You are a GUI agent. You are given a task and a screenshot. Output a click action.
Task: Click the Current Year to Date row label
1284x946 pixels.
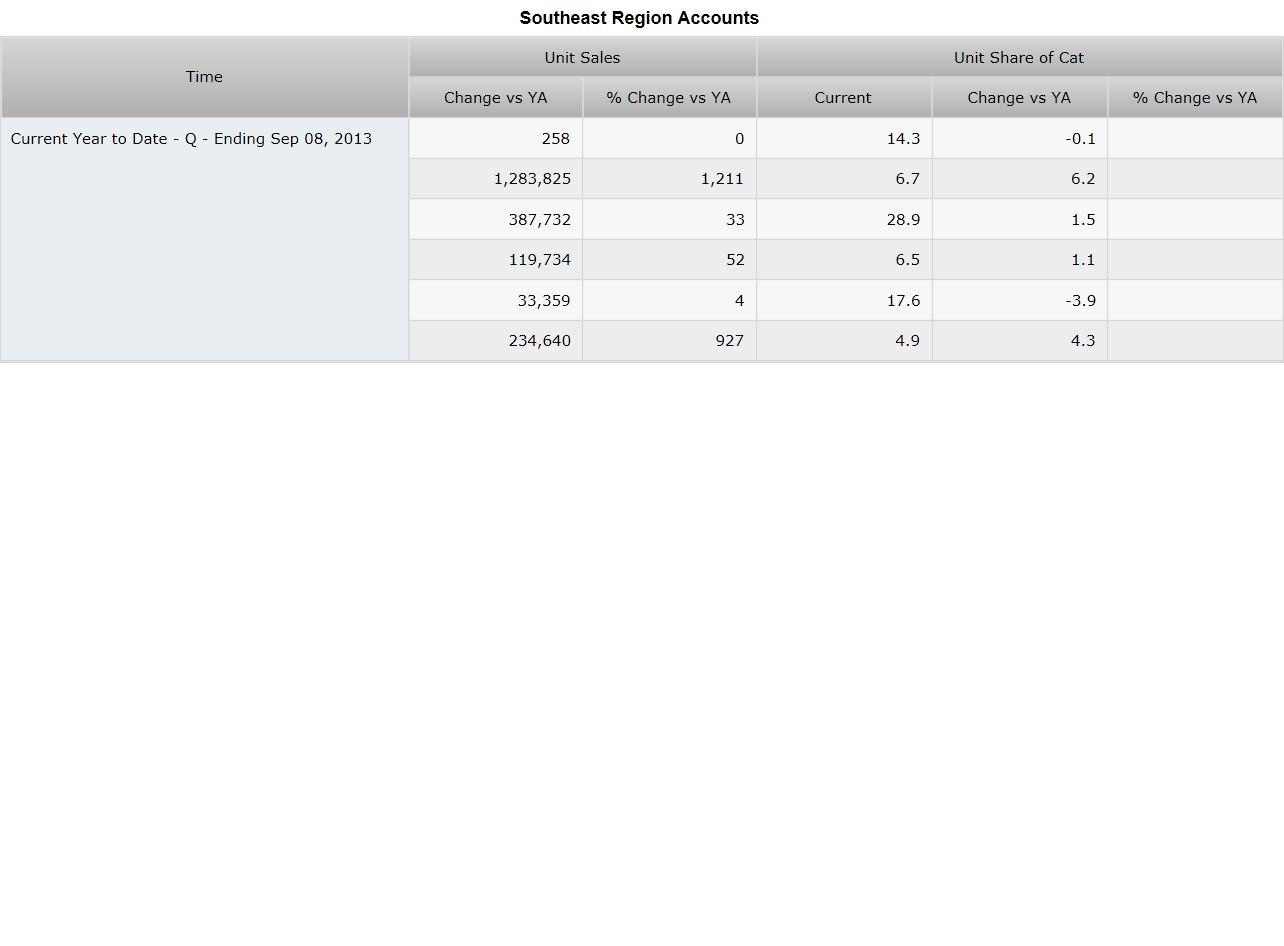tap(205, 239)
